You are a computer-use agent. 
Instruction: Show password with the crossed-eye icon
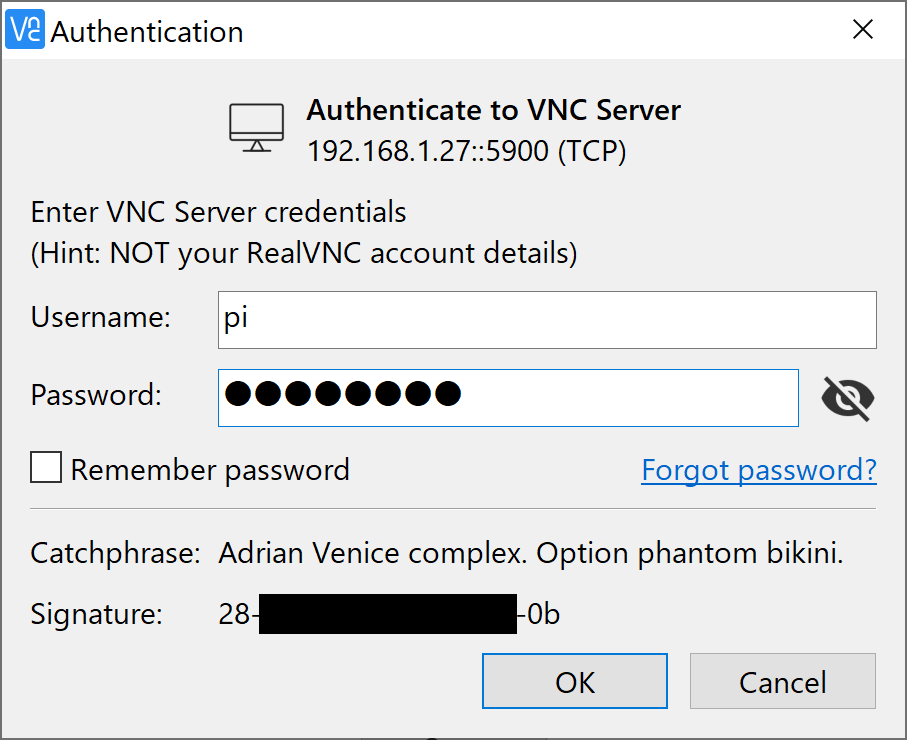847,398
